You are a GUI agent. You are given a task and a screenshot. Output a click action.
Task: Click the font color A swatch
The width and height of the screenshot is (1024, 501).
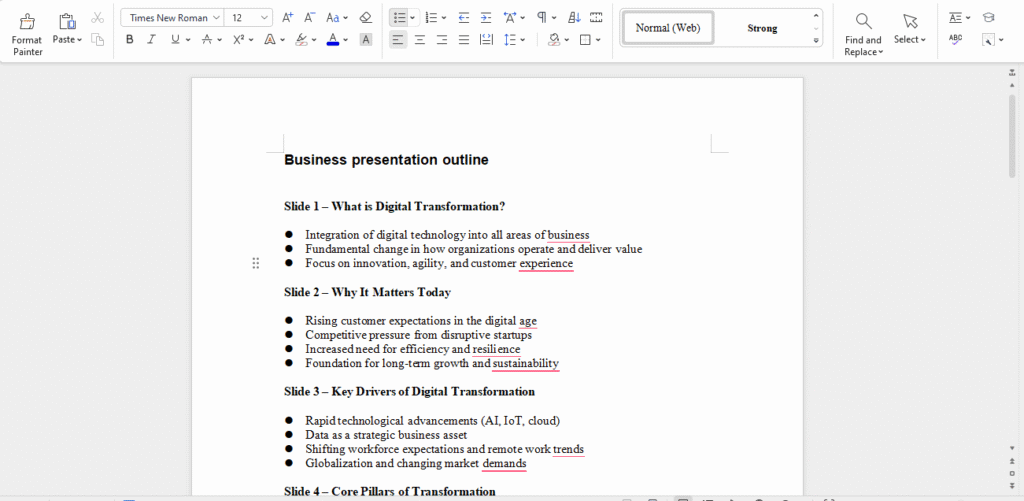[332, 40]
